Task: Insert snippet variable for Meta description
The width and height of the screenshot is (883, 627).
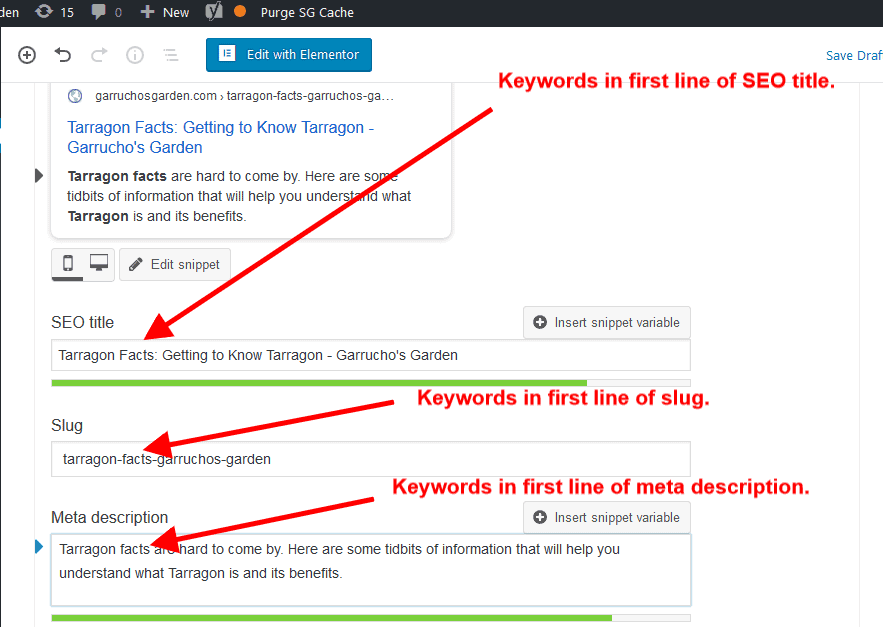Action: (x=606, y=517)
